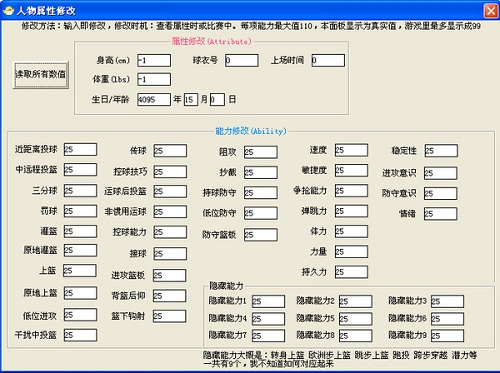Click the birthday year field showing 4095

click(x=154, y=99)
